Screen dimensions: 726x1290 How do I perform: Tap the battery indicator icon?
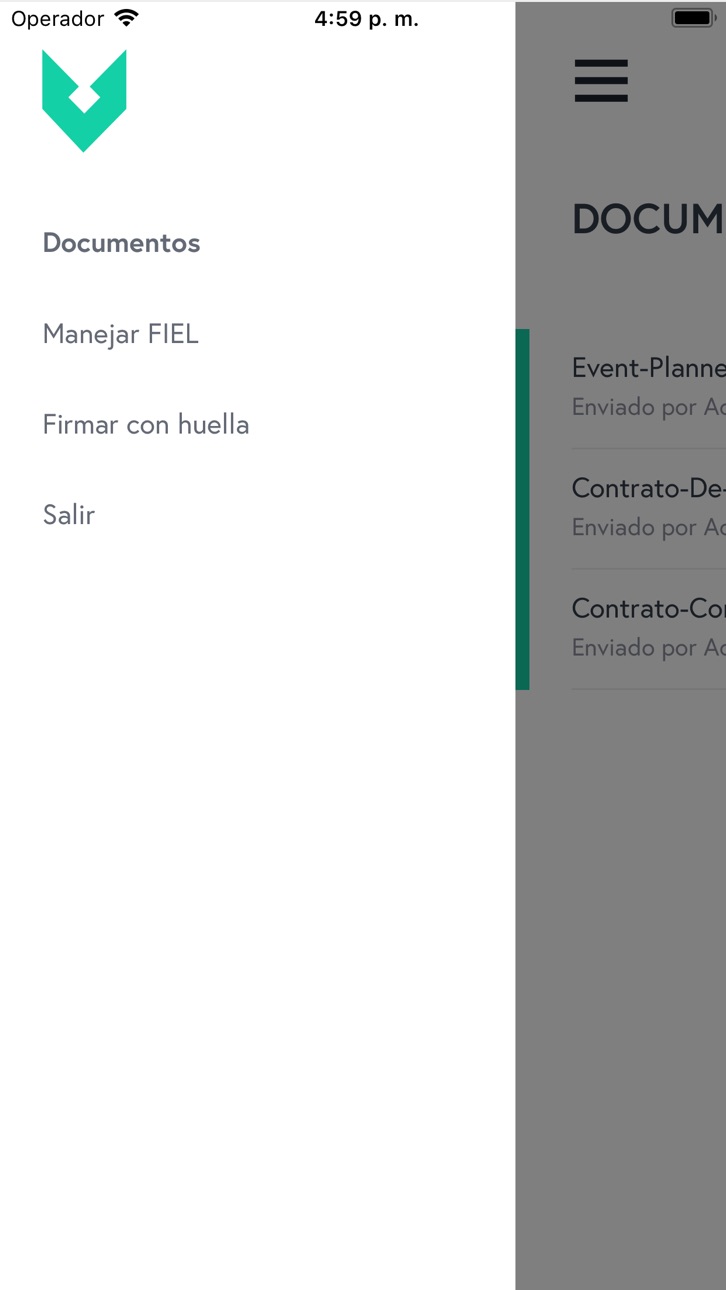click(x=693, y=18)
